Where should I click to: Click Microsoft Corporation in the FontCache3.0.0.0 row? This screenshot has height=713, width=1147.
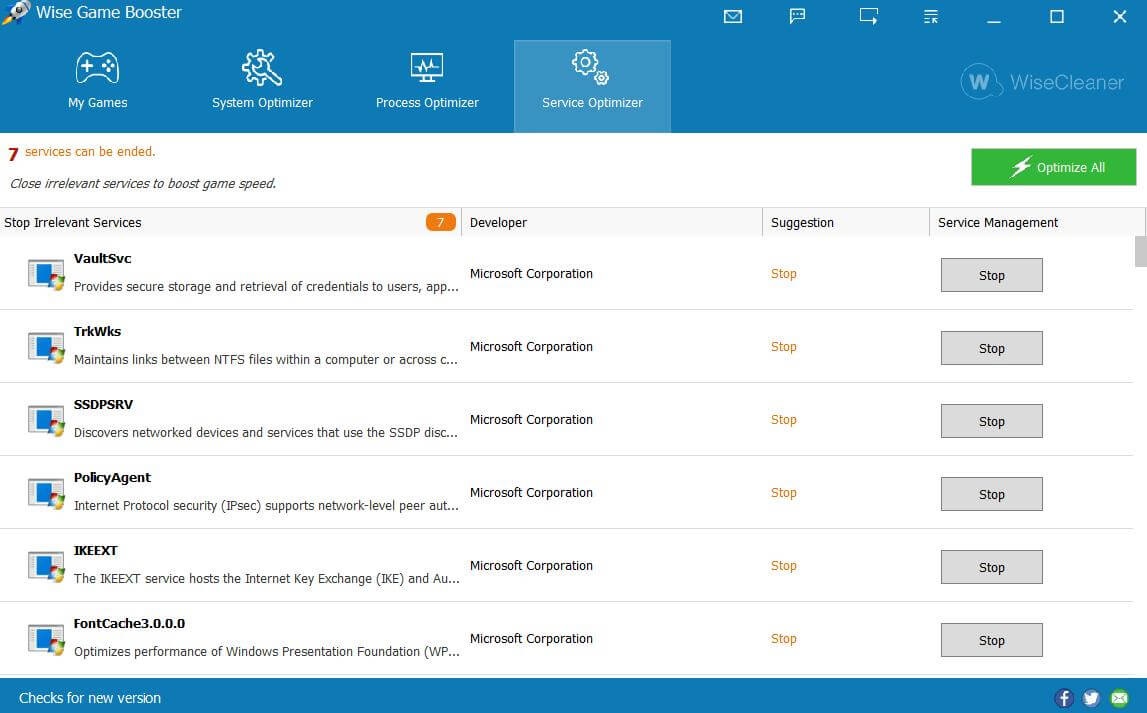tap(531, 638)
